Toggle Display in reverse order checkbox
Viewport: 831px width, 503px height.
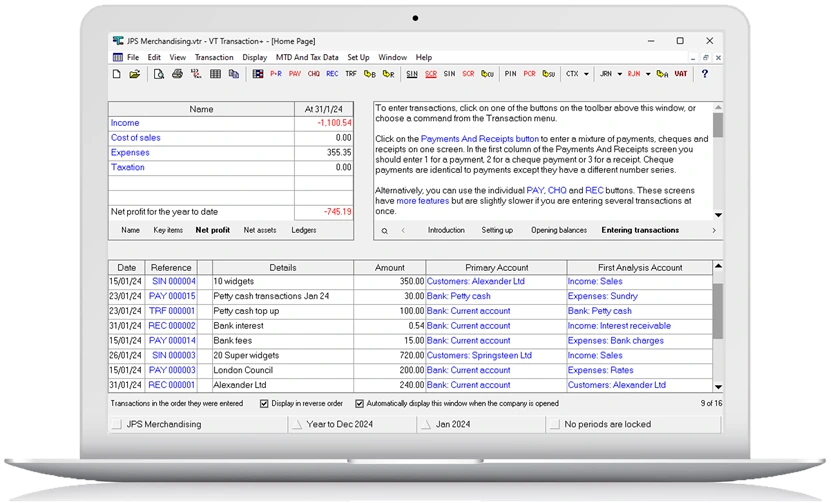pos(264,404)
